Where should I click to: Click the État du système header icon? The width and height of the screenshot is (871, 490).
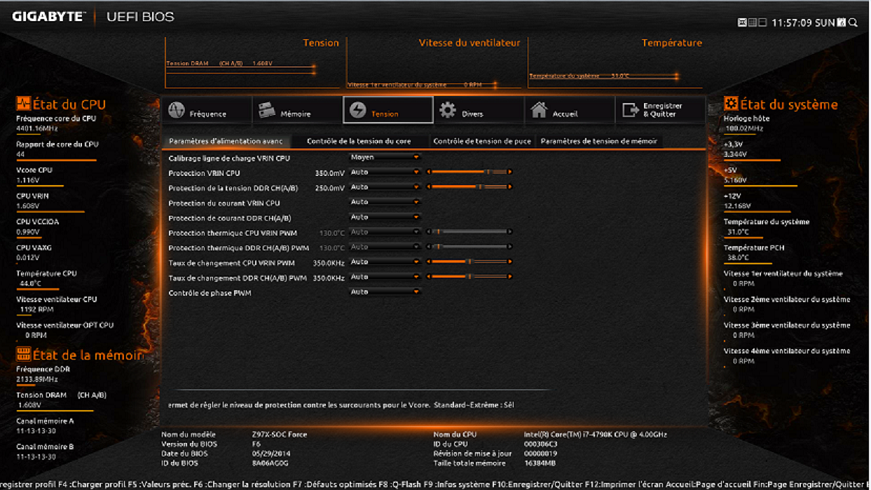(x=730, y=103)
